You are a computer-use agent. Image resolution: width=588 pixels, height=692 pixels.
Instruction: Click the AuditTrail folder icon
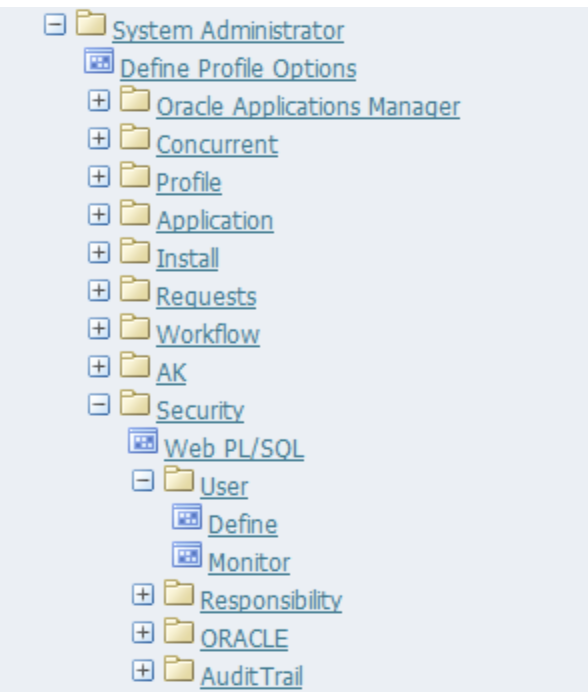[179, 668]
